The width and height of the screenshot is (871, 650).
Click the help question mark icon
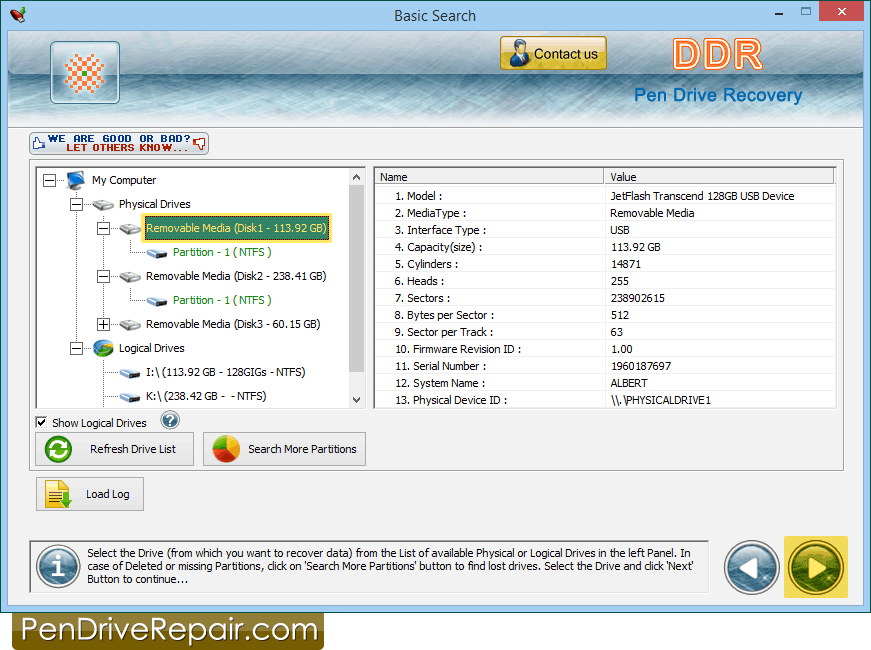[x=170, y=421]
